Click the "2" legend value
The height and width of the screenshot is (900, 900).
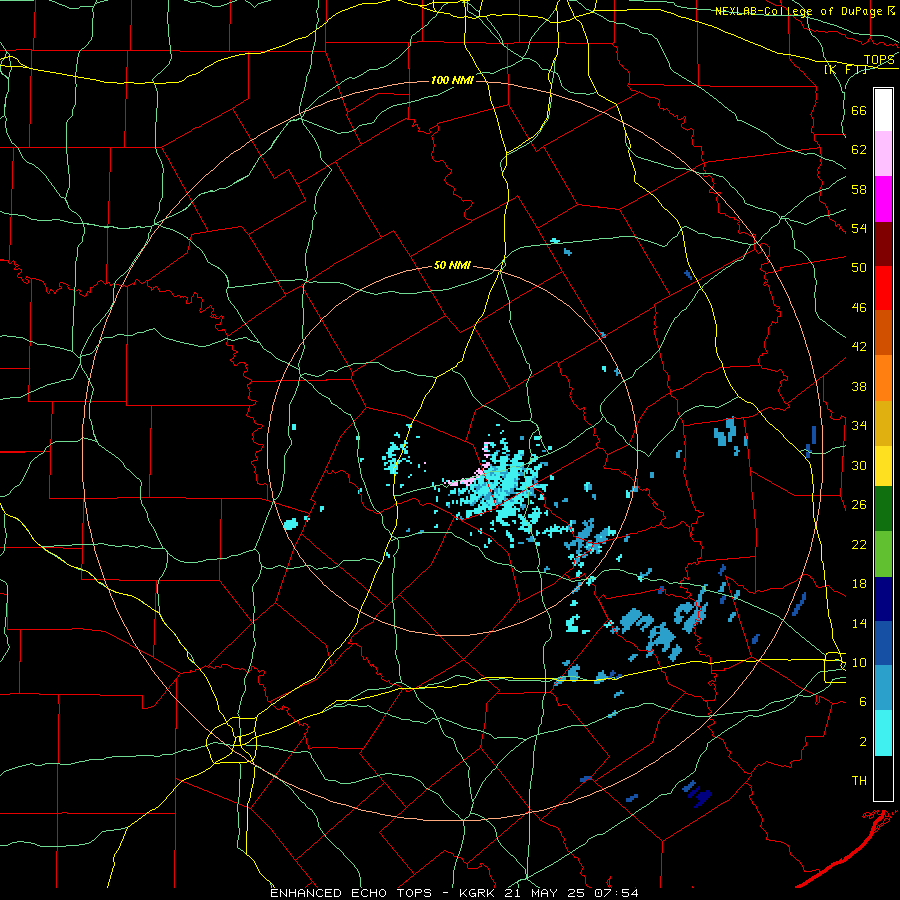[x=863, y=742]
